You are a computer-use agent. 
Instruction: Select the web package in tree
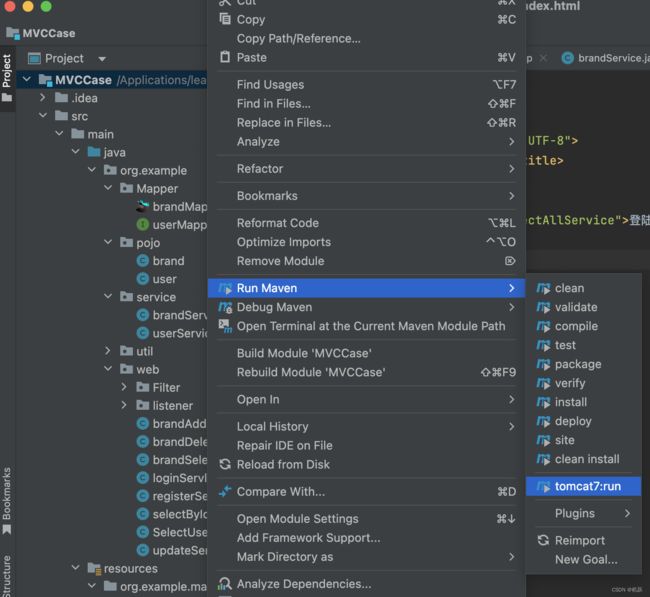[x=148, y=369]
